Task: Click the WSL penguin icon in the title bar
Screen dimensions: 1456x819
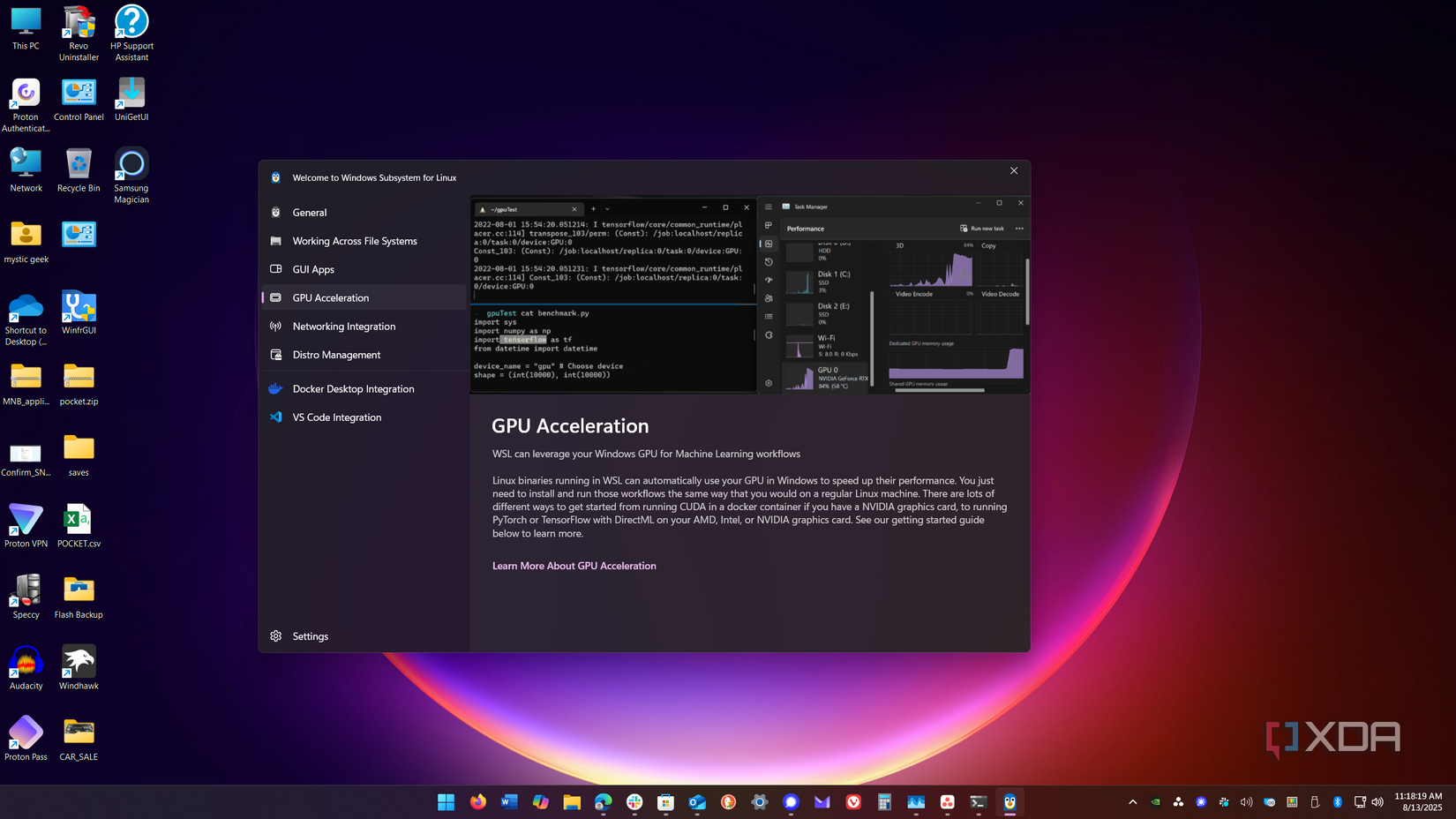Action: [x=276, y=177]
